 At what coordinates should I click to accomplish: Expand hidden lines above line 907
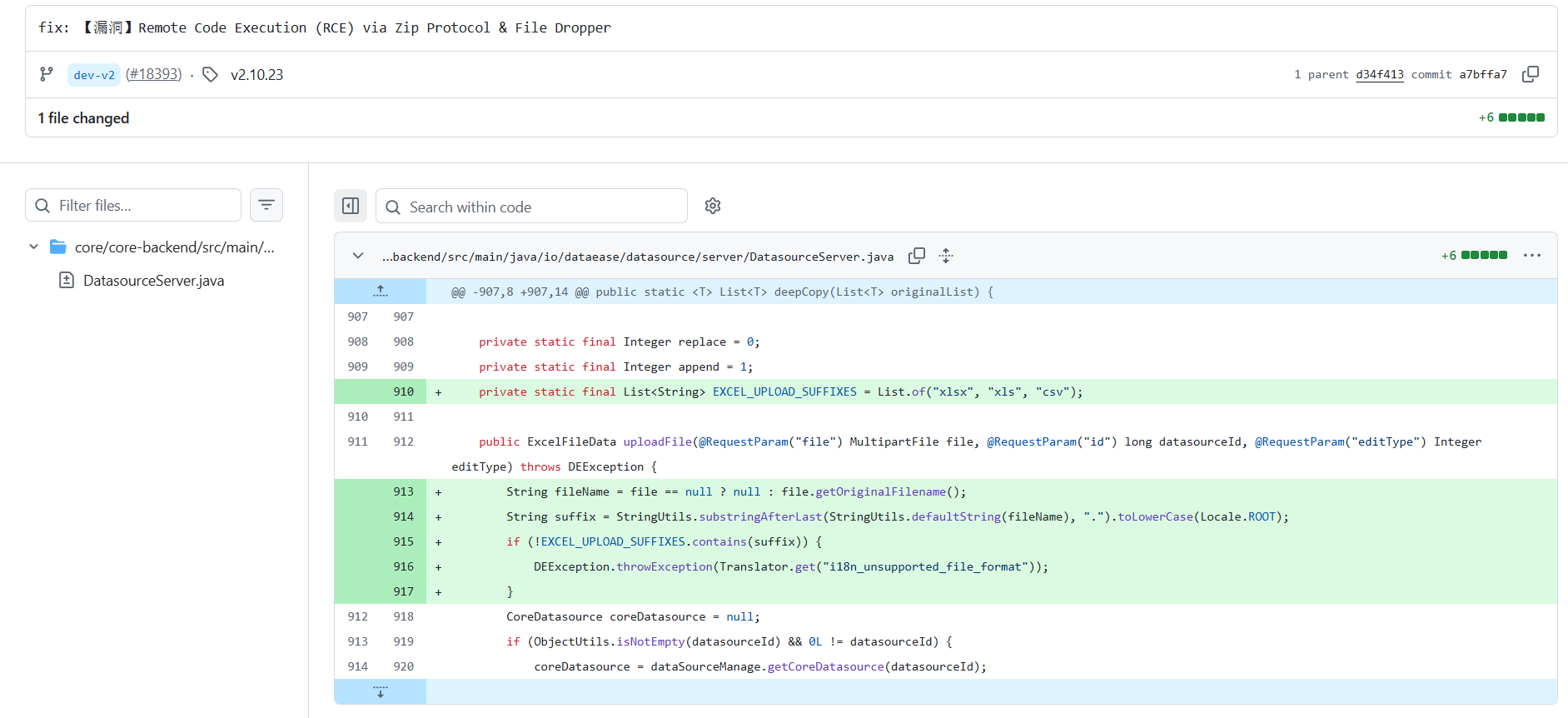click(x=381, y=292)
